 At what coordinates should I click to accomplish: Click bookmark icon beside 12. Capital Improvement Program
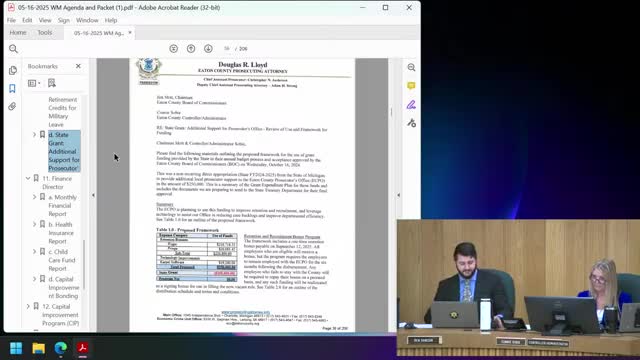click(x=36, y=306)
